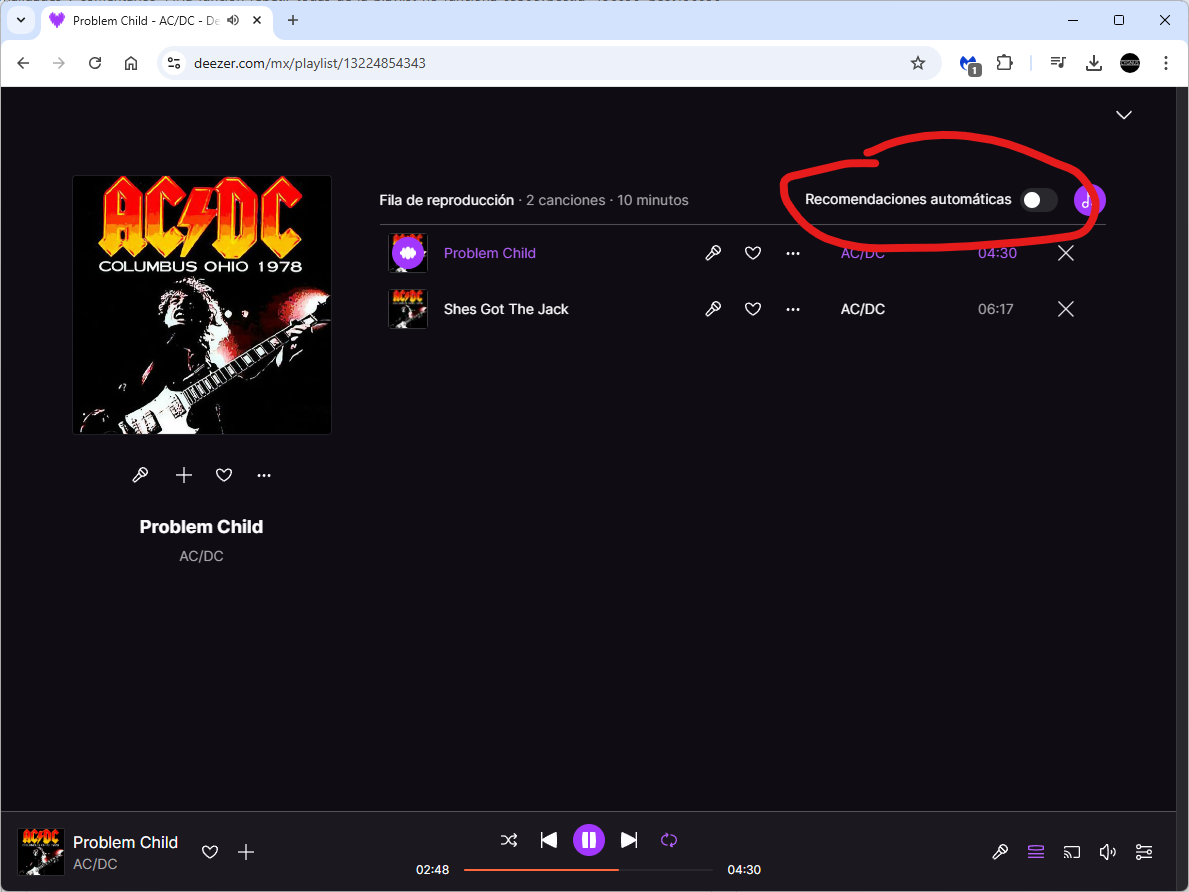This screenshot has width=1189, height=892.
Task: Click the Shes Got The Jack thumbnail
Action: (x=408, y=309)
